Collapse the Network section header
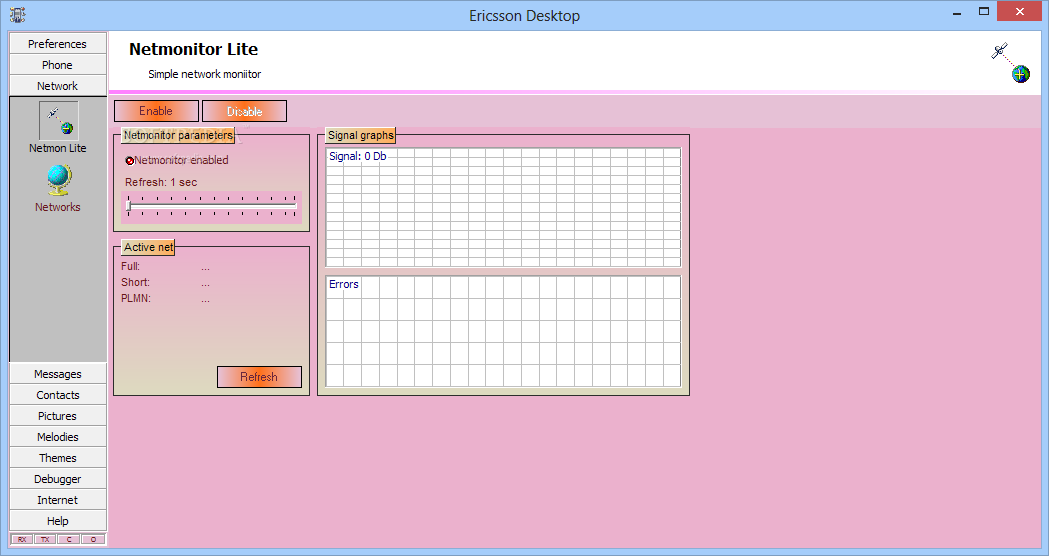Viewport: 1049px width, 556px height. tap(58, 86)
